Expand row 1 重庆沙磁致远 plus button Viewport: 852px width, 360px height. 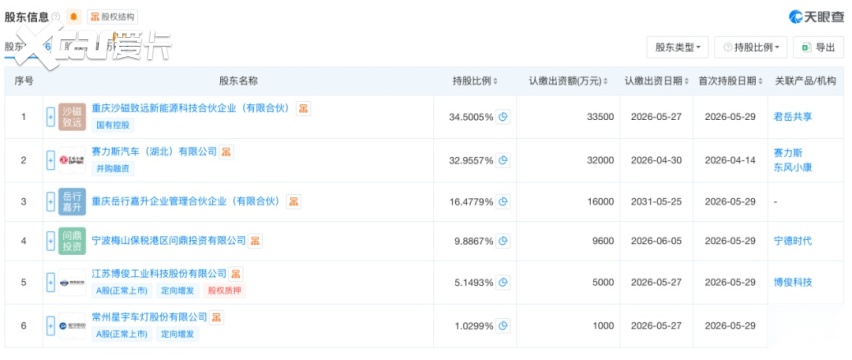click(x=51, y=117)
